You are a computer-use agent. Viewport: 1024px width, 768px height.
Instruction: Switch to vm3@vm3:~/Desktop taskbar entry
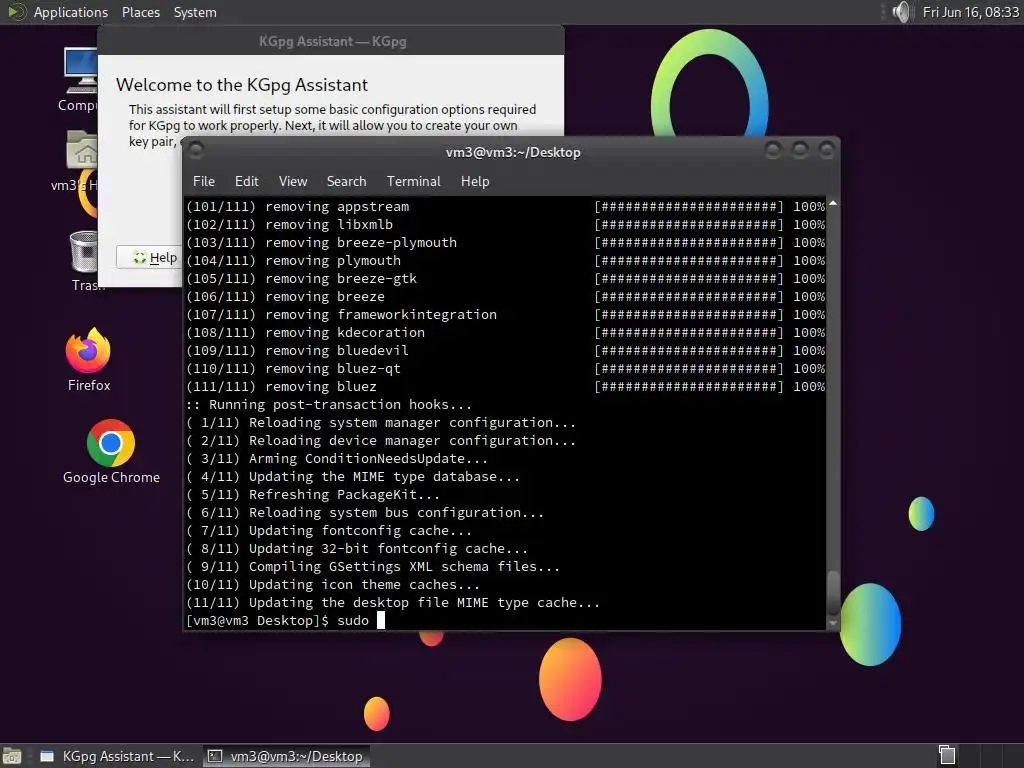pyautogui.click(x=285, y=756)
